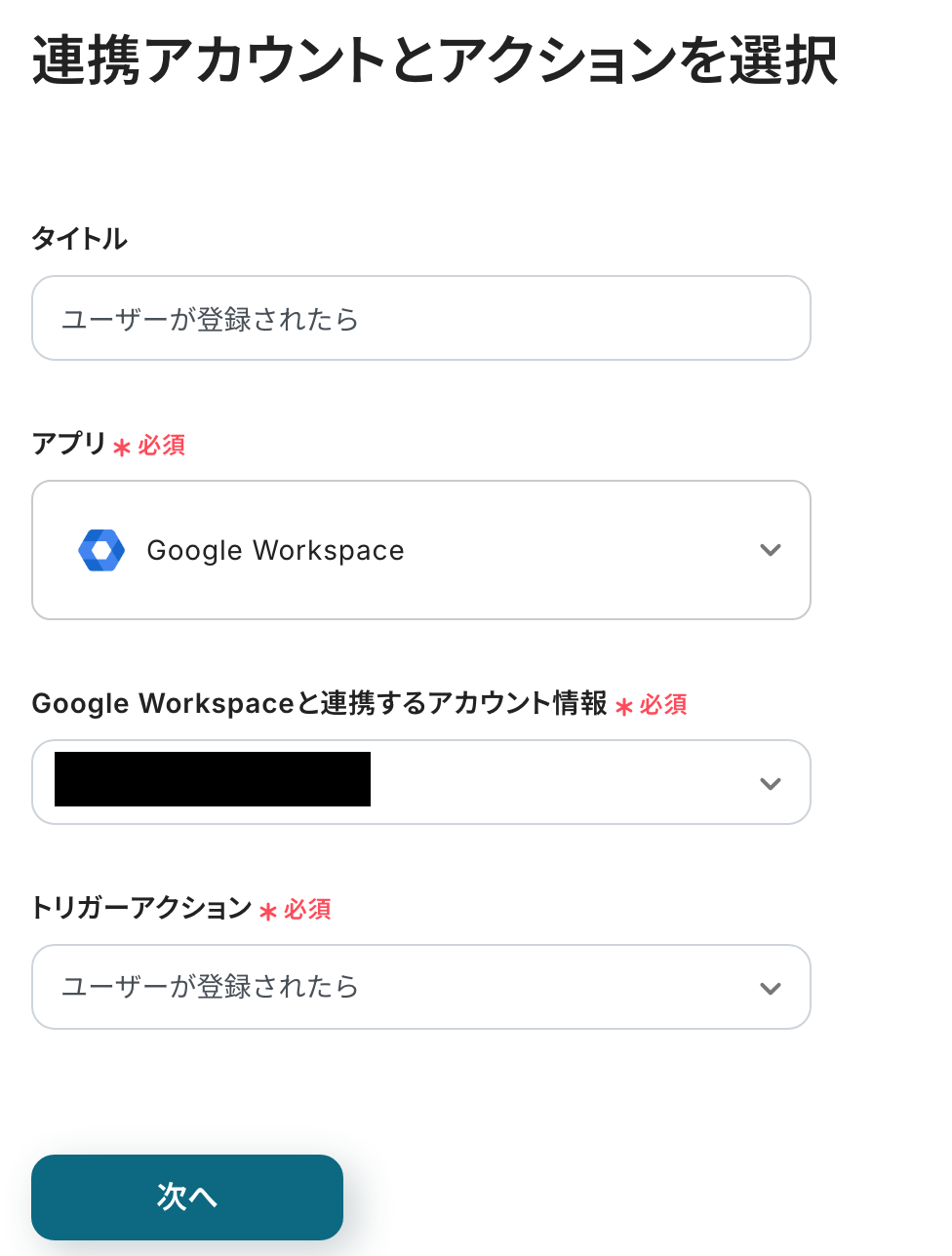Click the ユーザーが登録されたら trigger action value
The image size is (952, 1256).
211,987
